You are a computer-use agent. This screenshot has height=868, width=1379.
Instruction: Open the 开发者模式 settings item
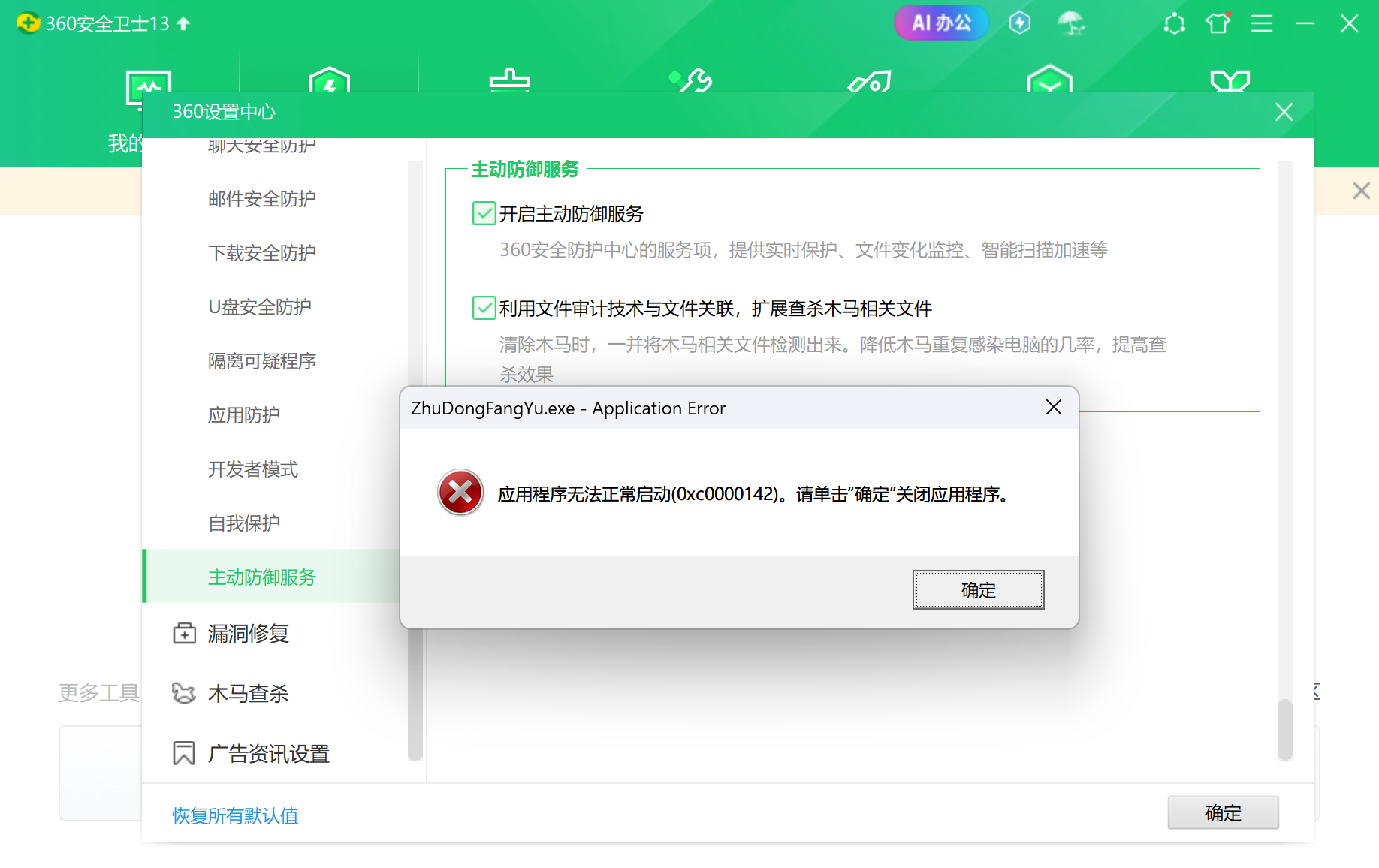252,469
